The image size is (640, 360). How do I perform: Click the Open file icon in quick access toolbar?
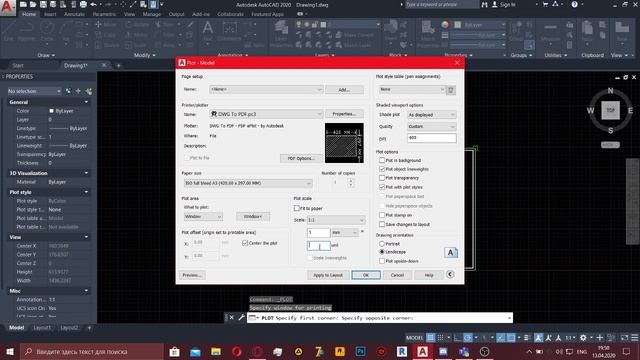33,4
